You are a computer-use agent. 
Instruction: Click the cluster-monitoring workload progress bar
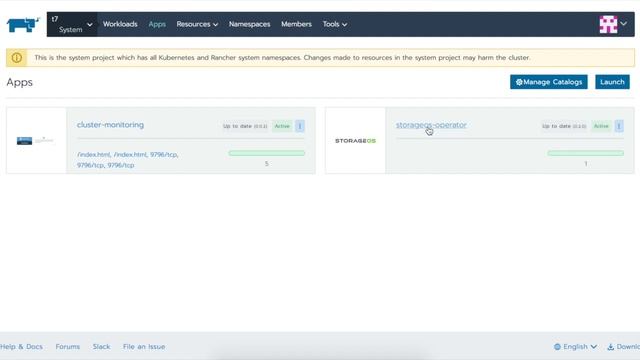267,153
